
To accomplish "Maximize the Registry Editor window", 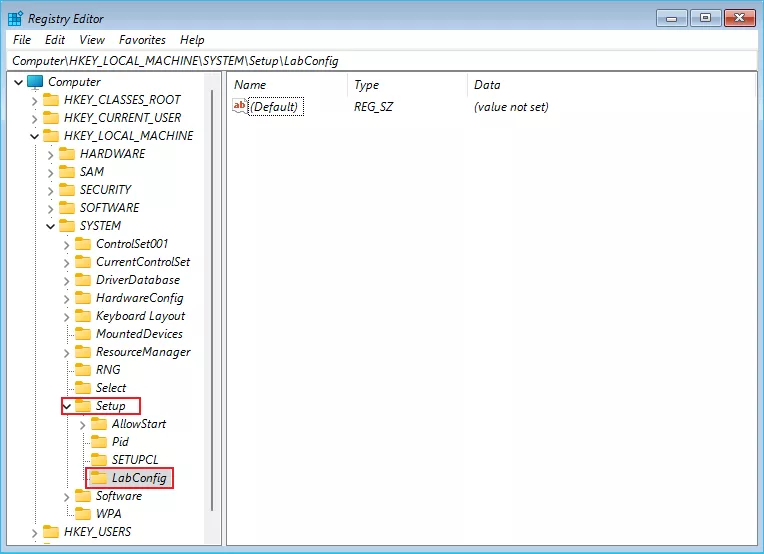I will pyautogui.click(x=705, y=19).
